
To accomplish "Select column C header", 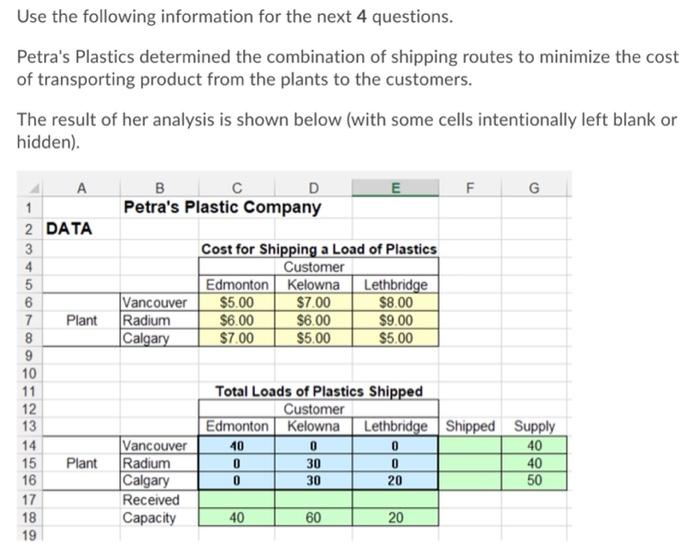I will [237, 188].
